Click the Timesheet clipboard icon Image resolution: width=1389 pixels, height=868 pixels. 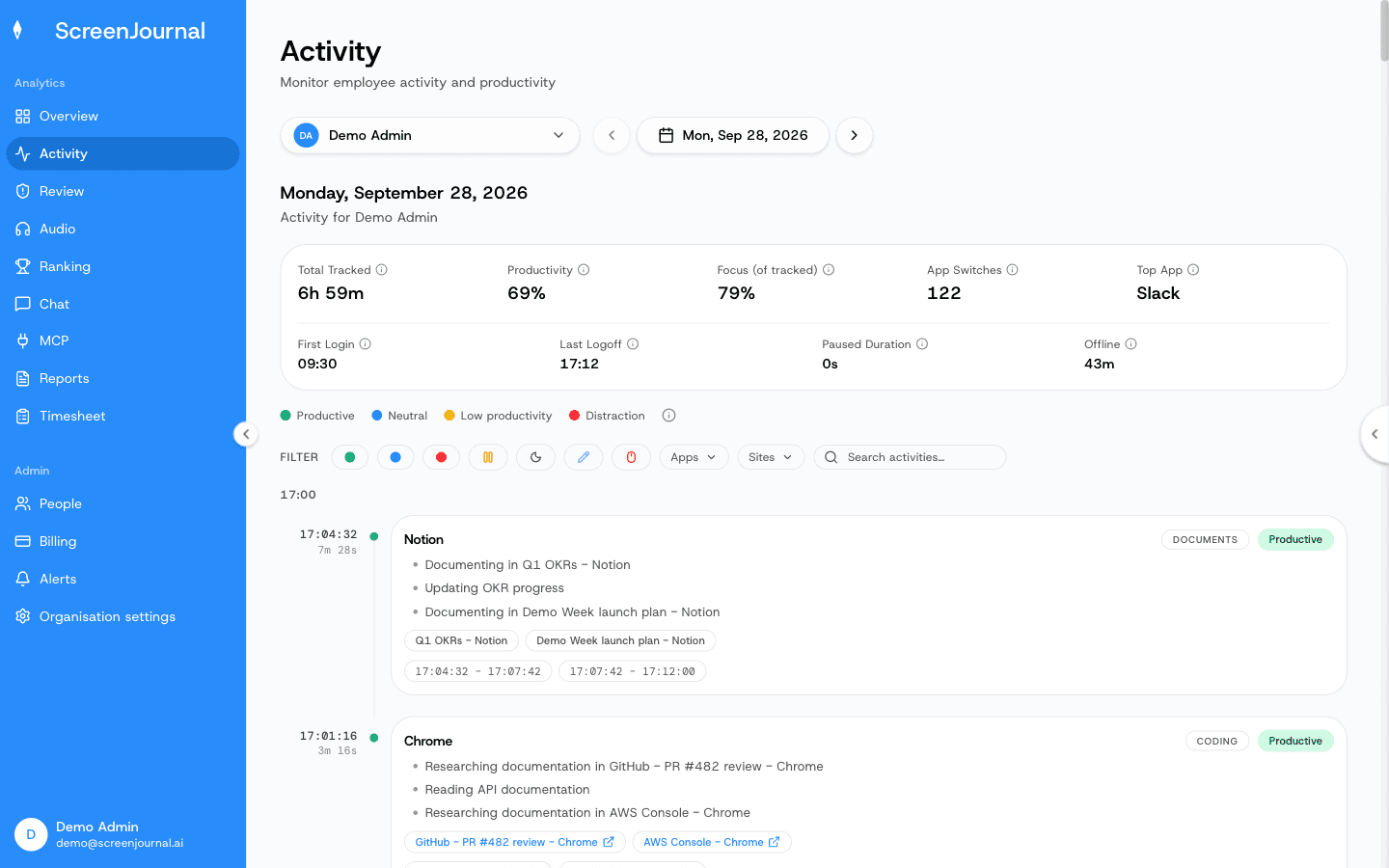[x=23, y=416]
